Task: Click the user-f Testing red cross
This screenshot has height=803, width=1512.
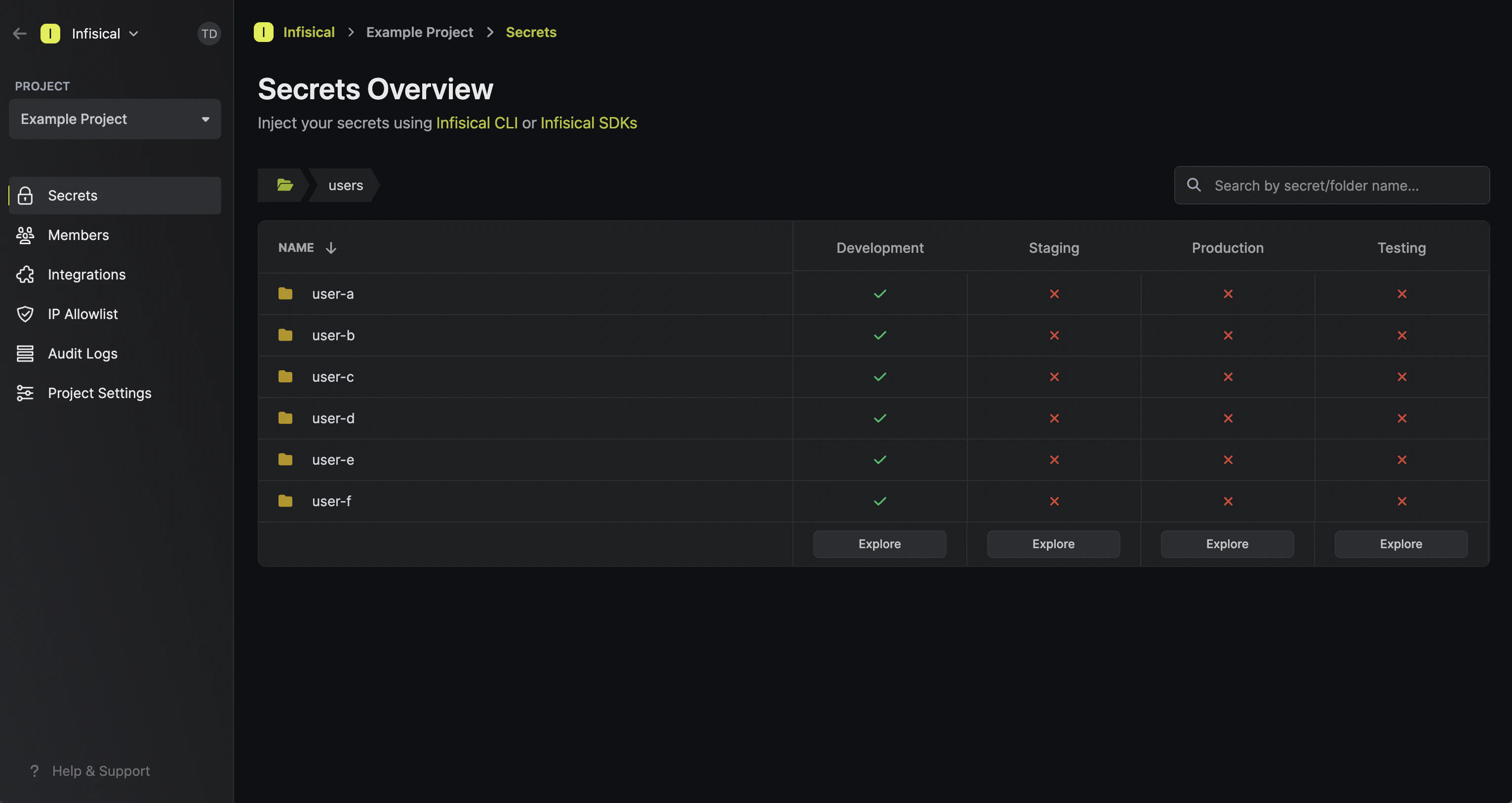Action: [1402, 501]
